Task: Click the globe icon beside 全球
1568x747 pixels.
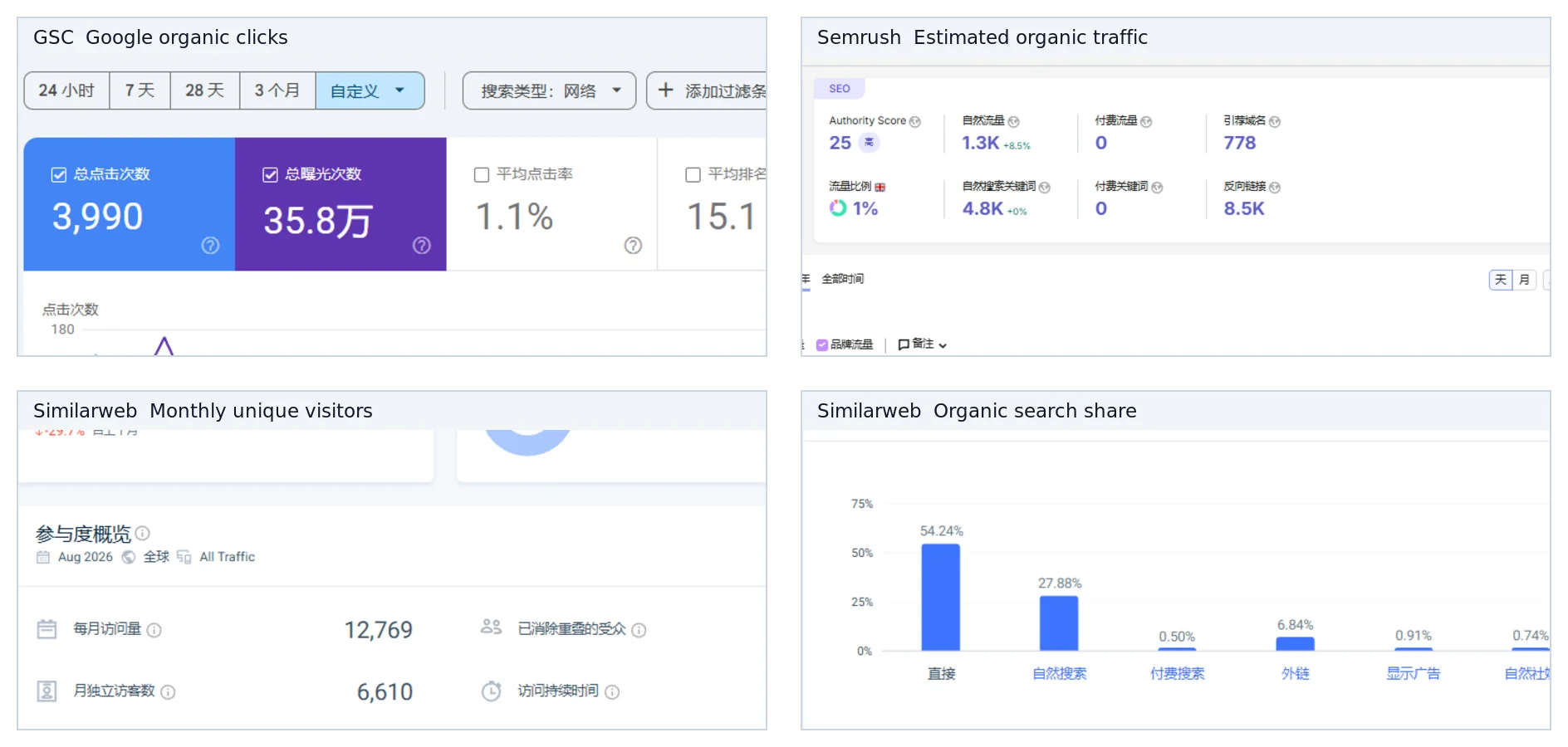Action: (129, 557)
